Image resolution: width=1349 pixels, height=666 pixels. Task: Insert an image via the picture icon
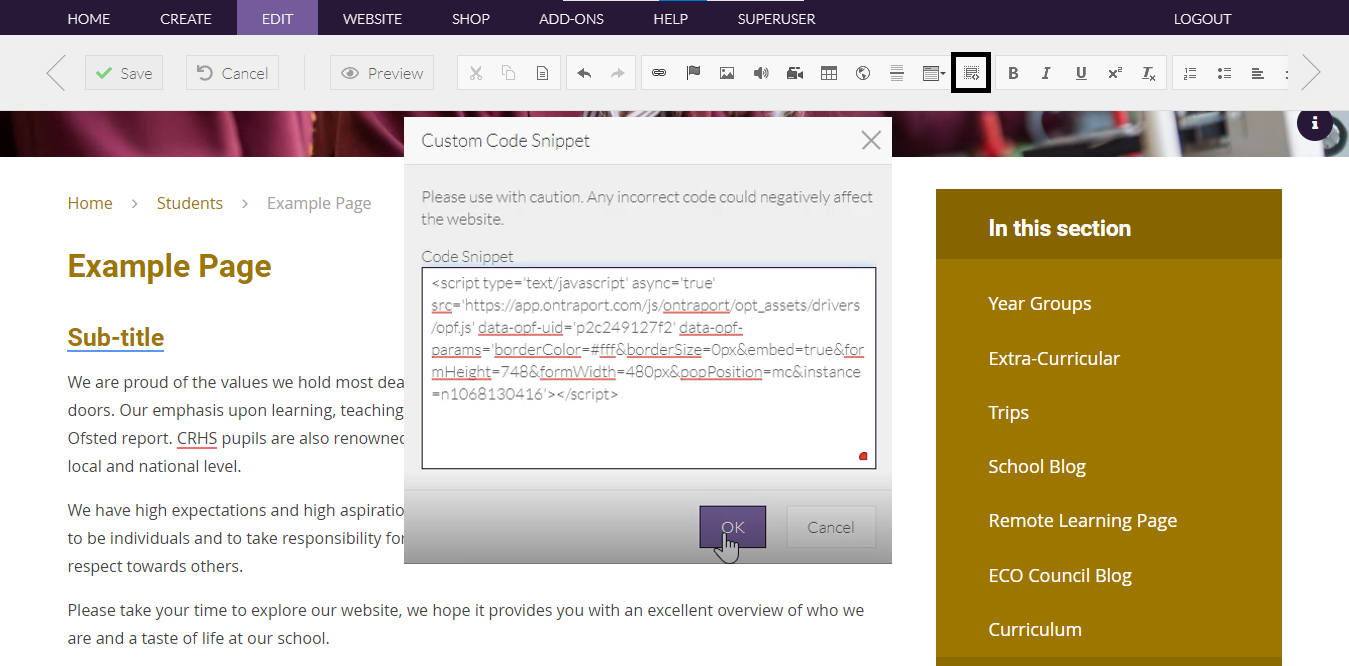727,72
